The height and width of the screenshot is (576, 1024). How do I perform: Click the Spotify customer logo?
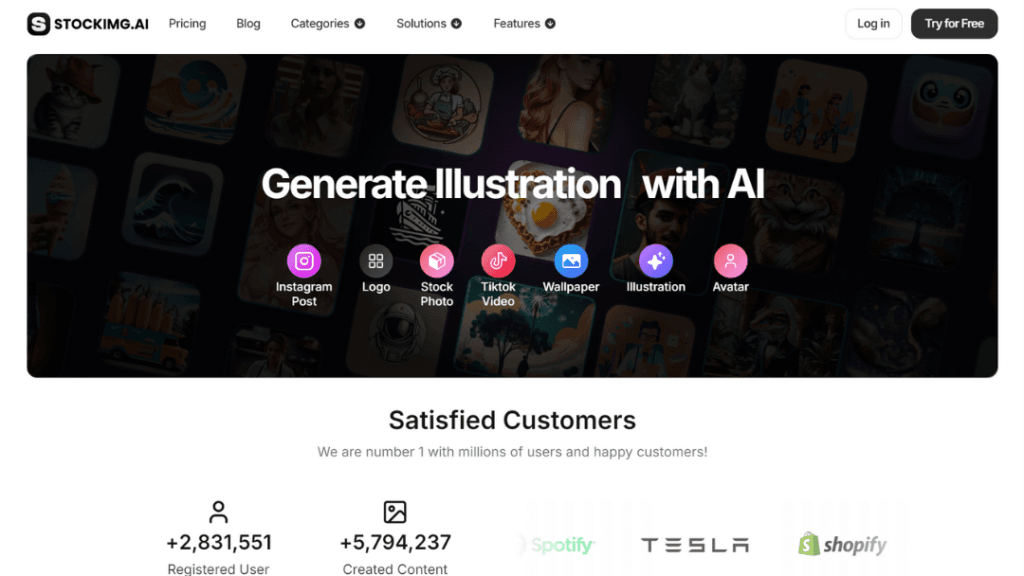pyautogui.click(x=561, y=545)
